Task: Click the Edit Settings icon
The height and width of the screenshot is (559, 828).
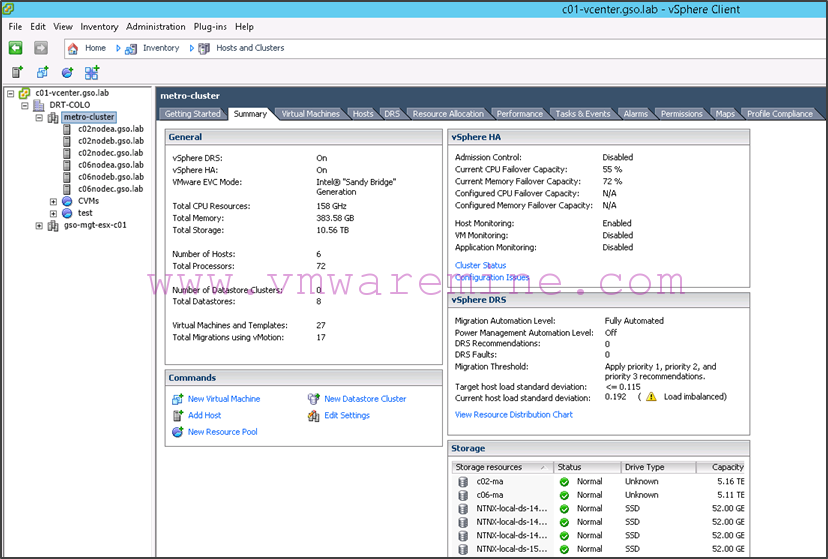Action: coord(314,416)
